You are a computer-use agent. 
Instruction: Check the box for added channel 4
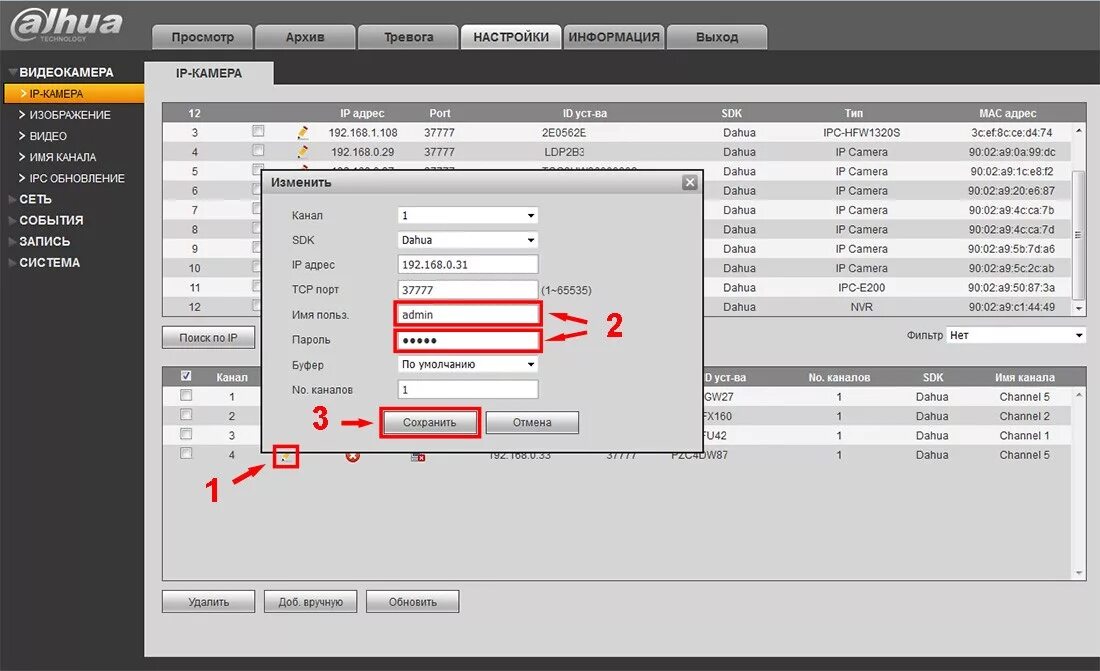click(x=186, y=453)
